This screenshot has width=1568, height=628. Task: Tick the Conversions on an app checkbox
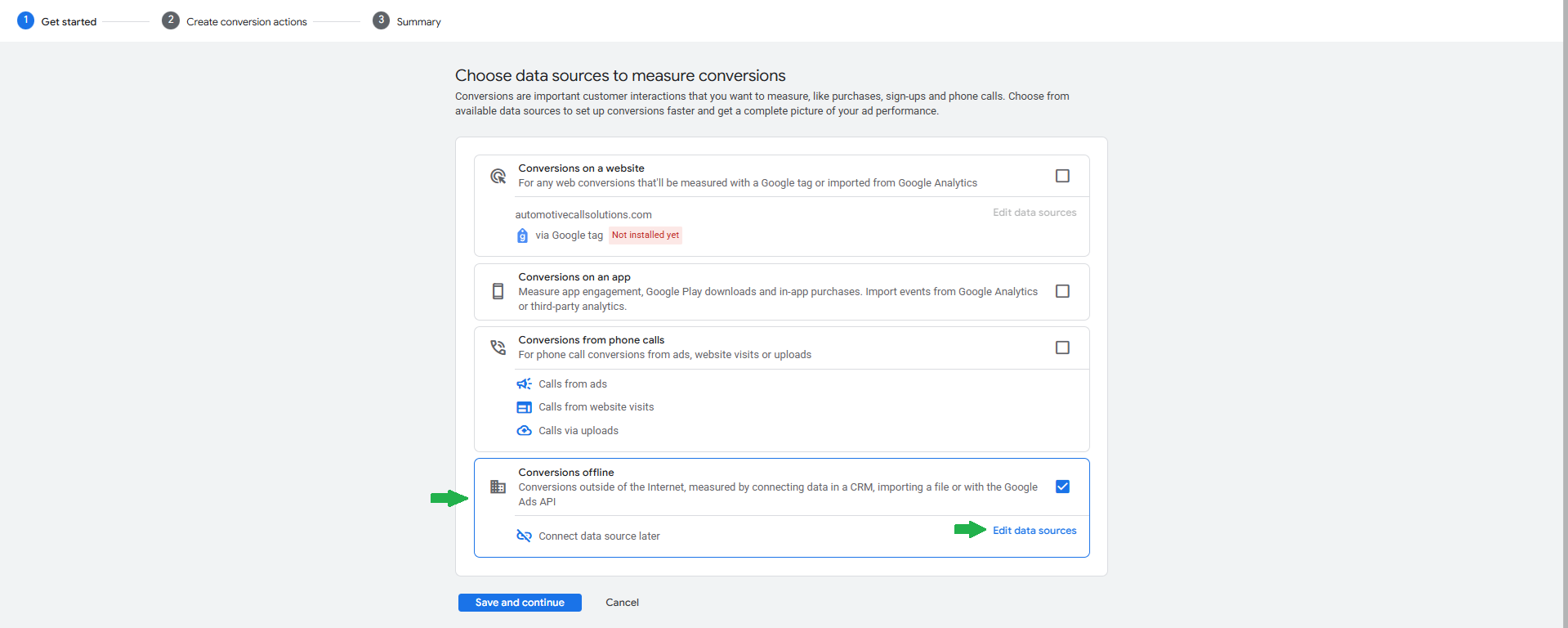pos(1062,291)
